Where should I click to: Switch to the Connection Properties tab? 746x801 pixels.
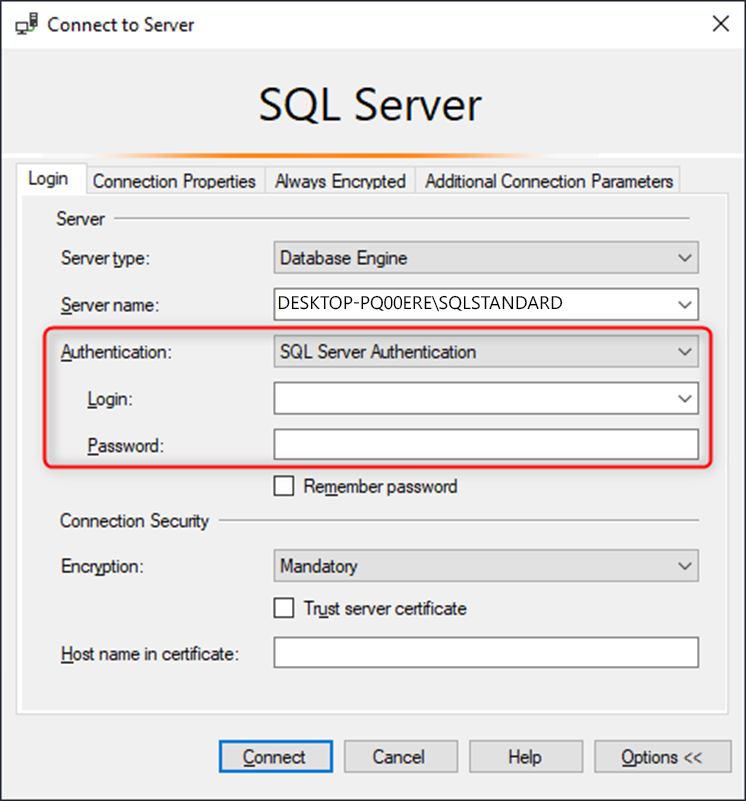[174, 181]
